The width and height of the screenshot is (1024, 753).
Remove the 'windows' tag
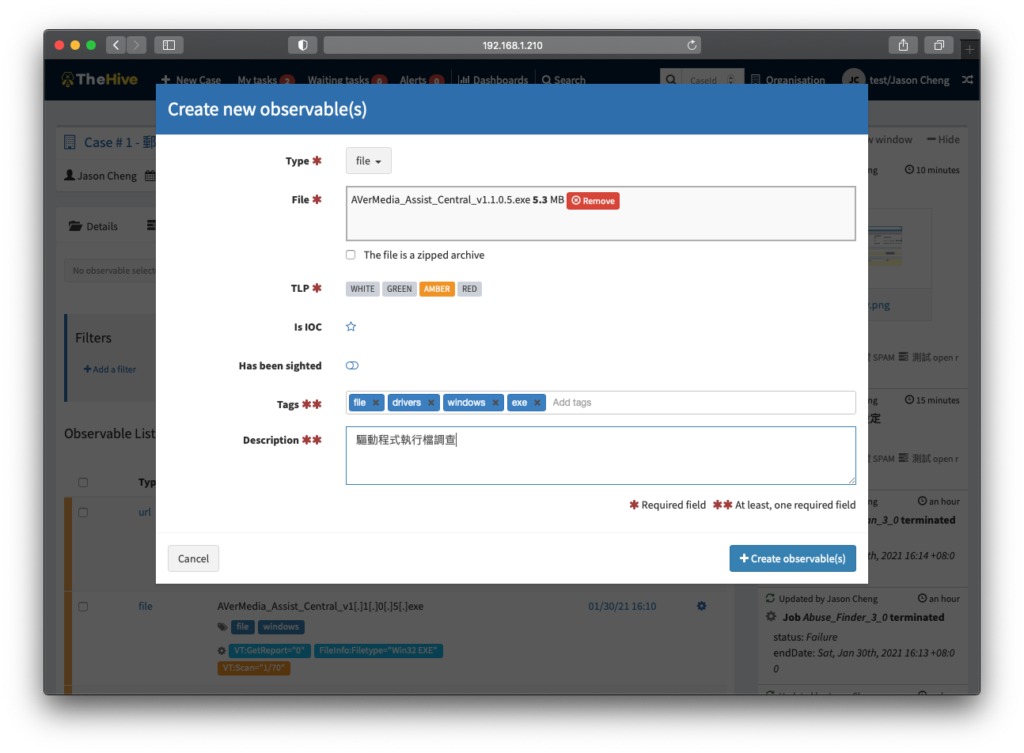496,403
